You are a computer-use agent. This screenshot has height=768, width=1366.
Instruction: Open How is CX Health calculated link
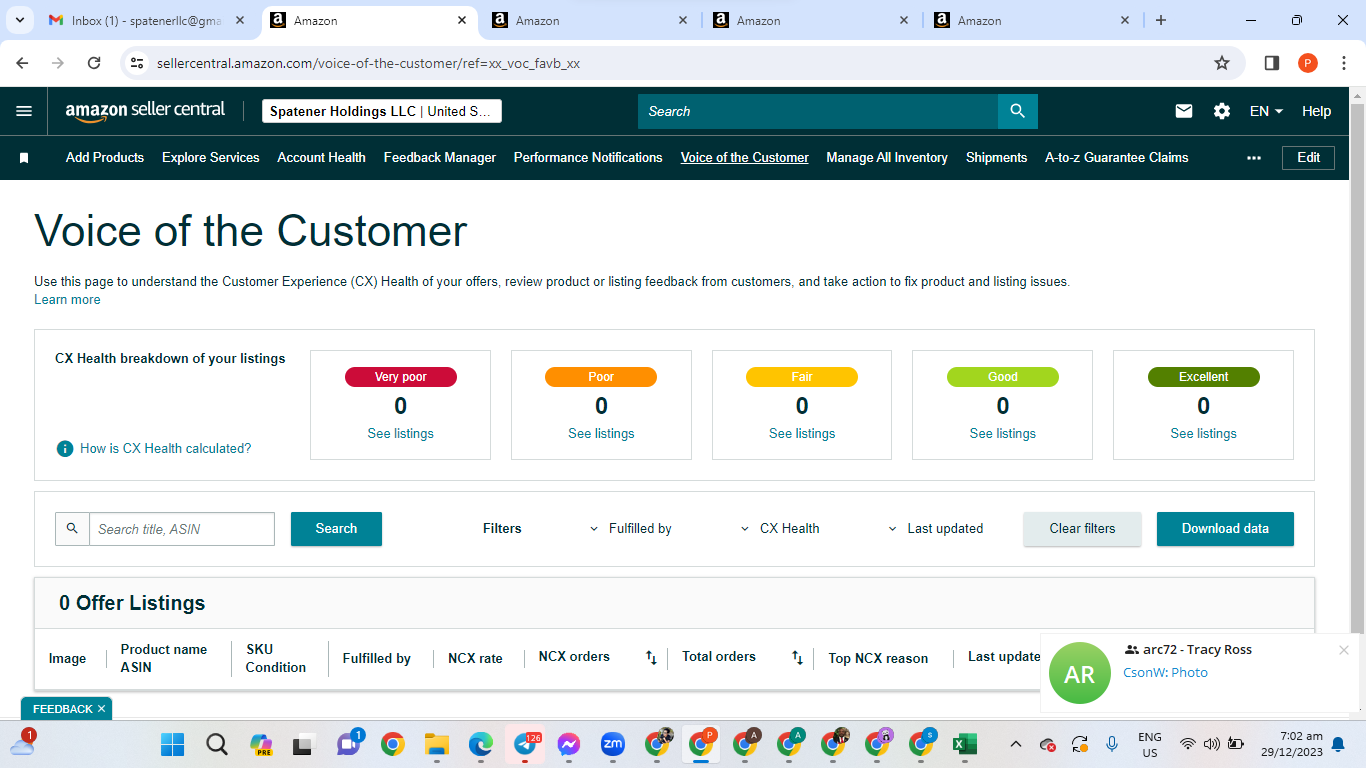point(166,449)
